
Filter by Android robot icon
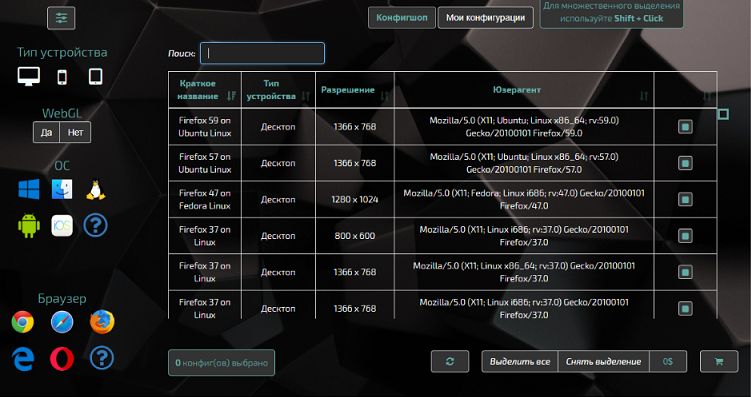click(29, 226)
